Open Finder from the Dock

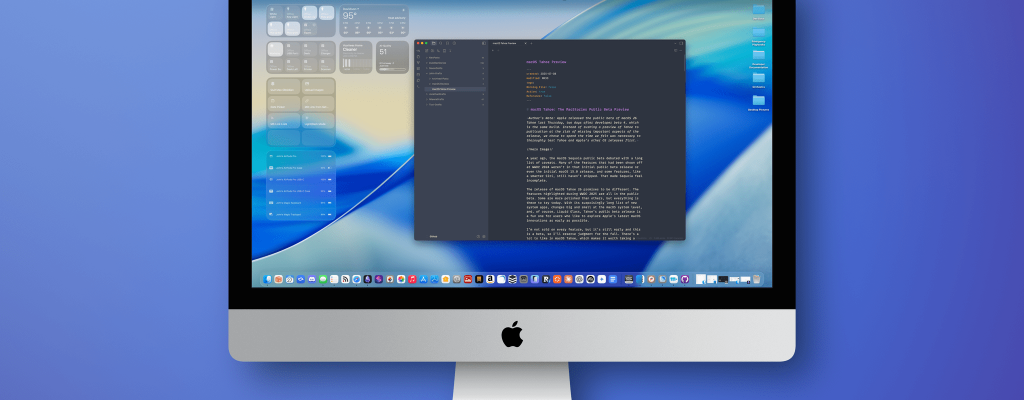pyautogui.click(x=267, y=279)
